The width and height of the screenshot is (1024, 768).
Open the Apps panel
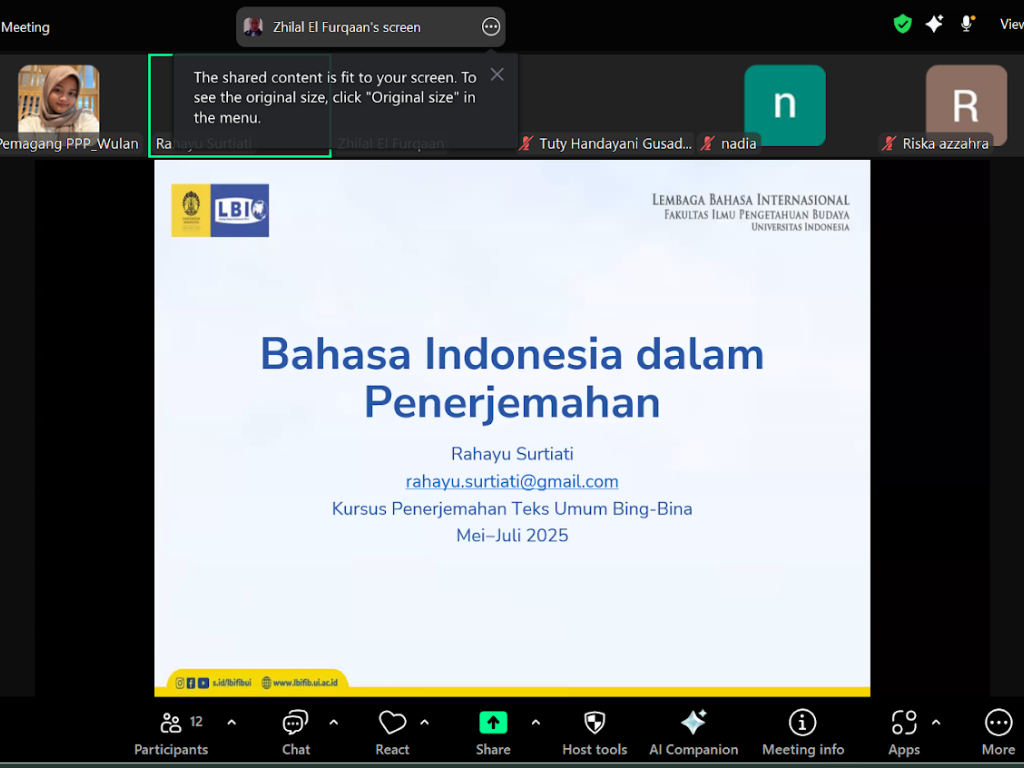(x=904, y=733)
